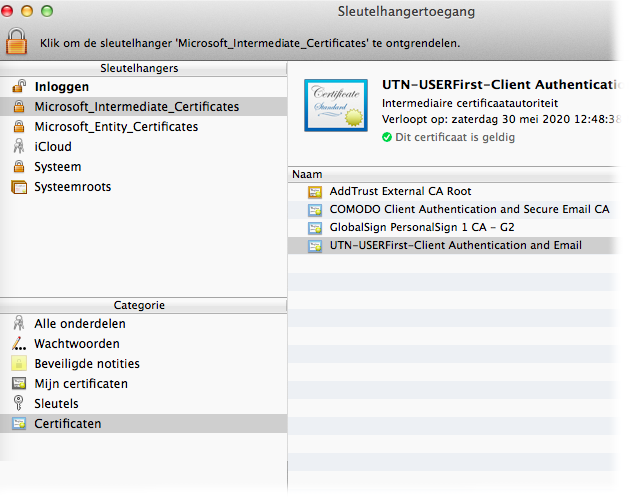The width and height of the screenshot is (629, 503).
Task: Open the Sleutels category
Action: click(144, 404)
